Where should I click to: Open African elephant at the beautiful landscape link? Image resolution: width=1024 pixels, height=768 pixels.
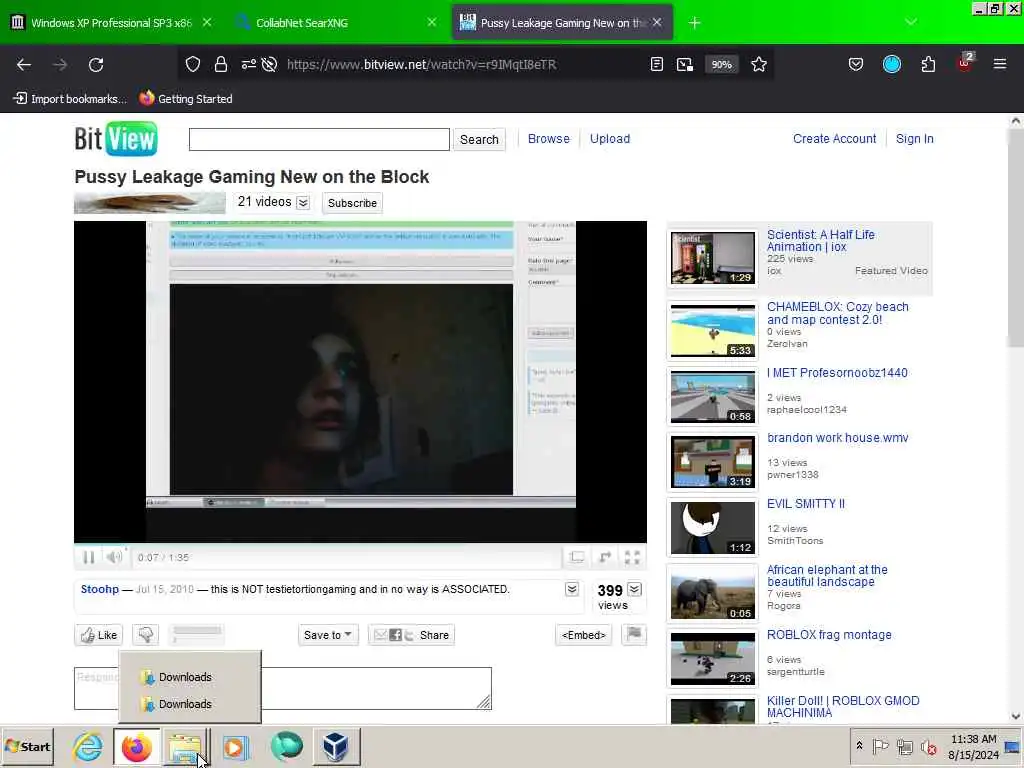pos(827,575)
